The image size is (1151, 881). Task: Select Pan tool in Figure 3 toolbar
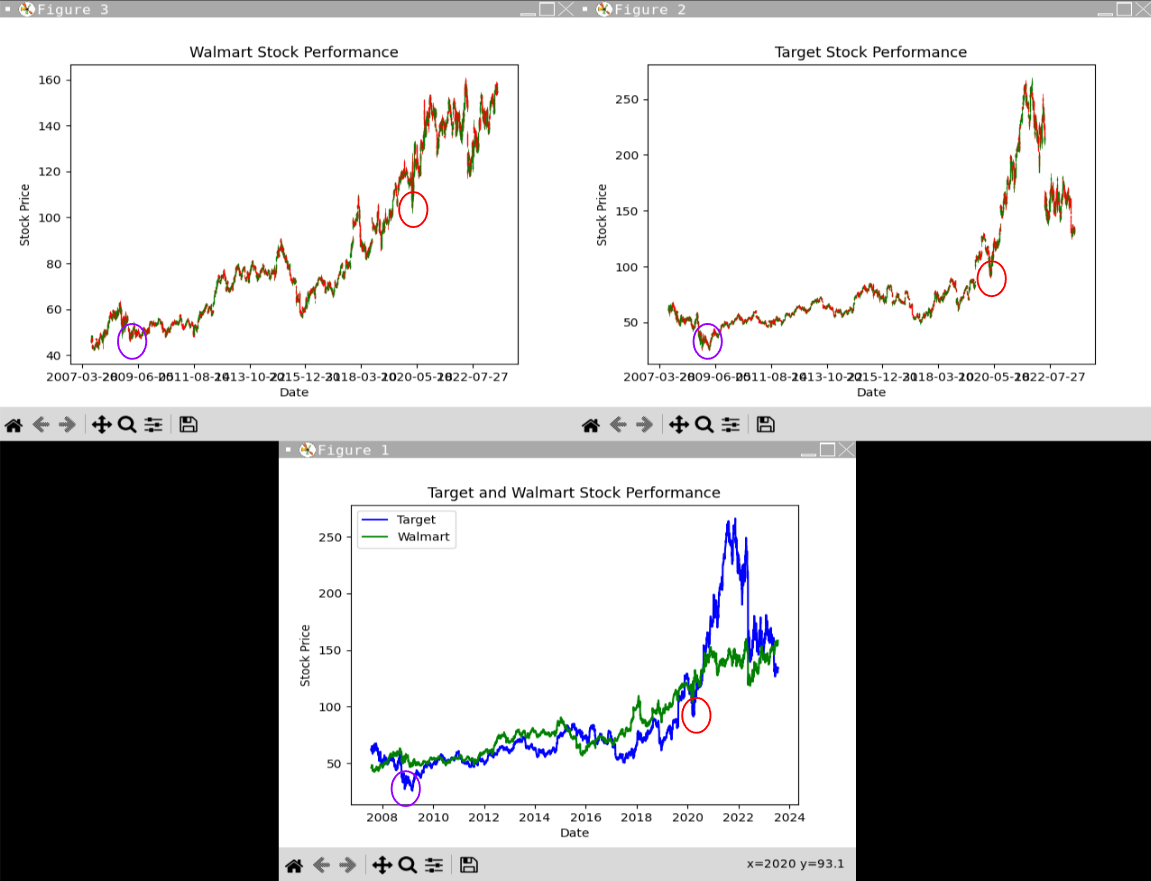click(101, 424)
